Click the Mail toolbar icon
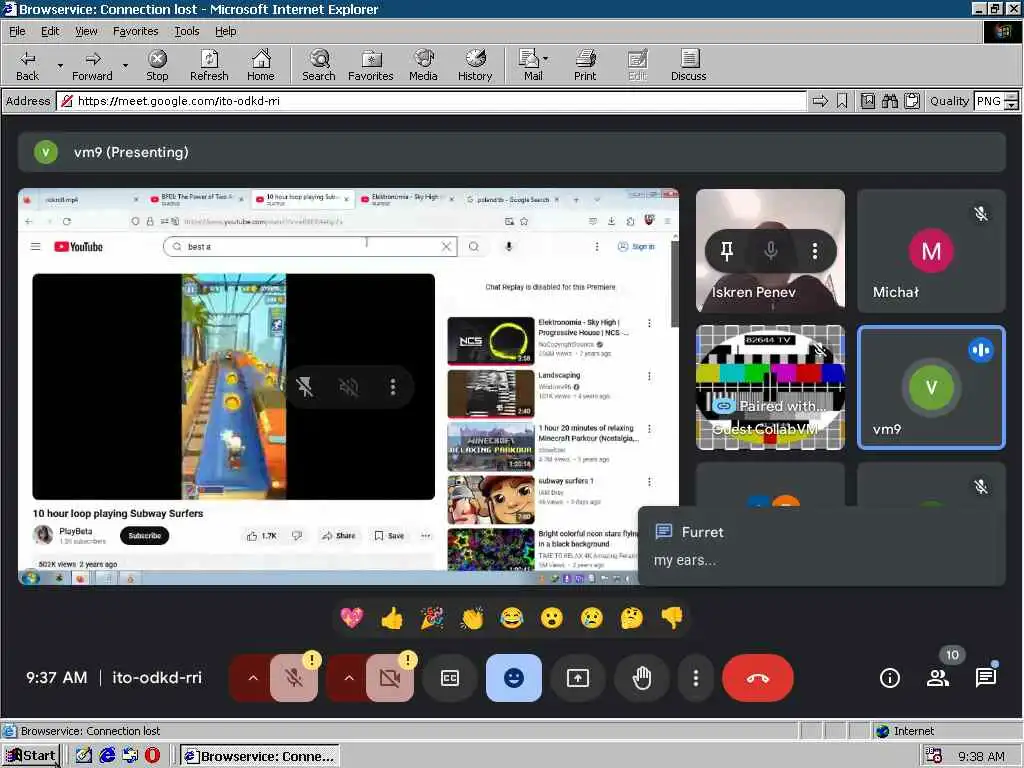Viewport: 1024px width, 768px height. pos(530,65)
